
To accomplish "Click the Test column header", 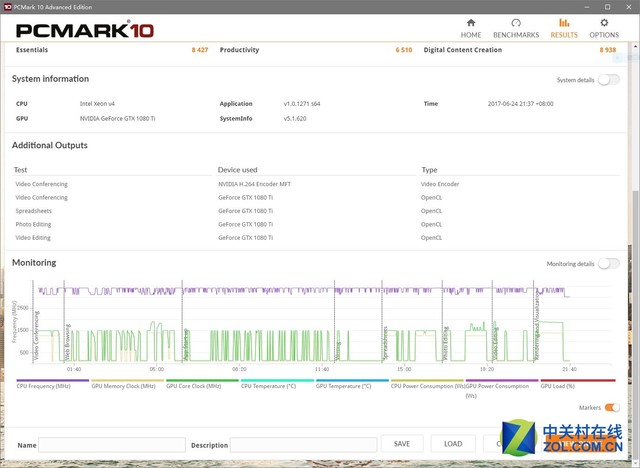I will (20, 170).
